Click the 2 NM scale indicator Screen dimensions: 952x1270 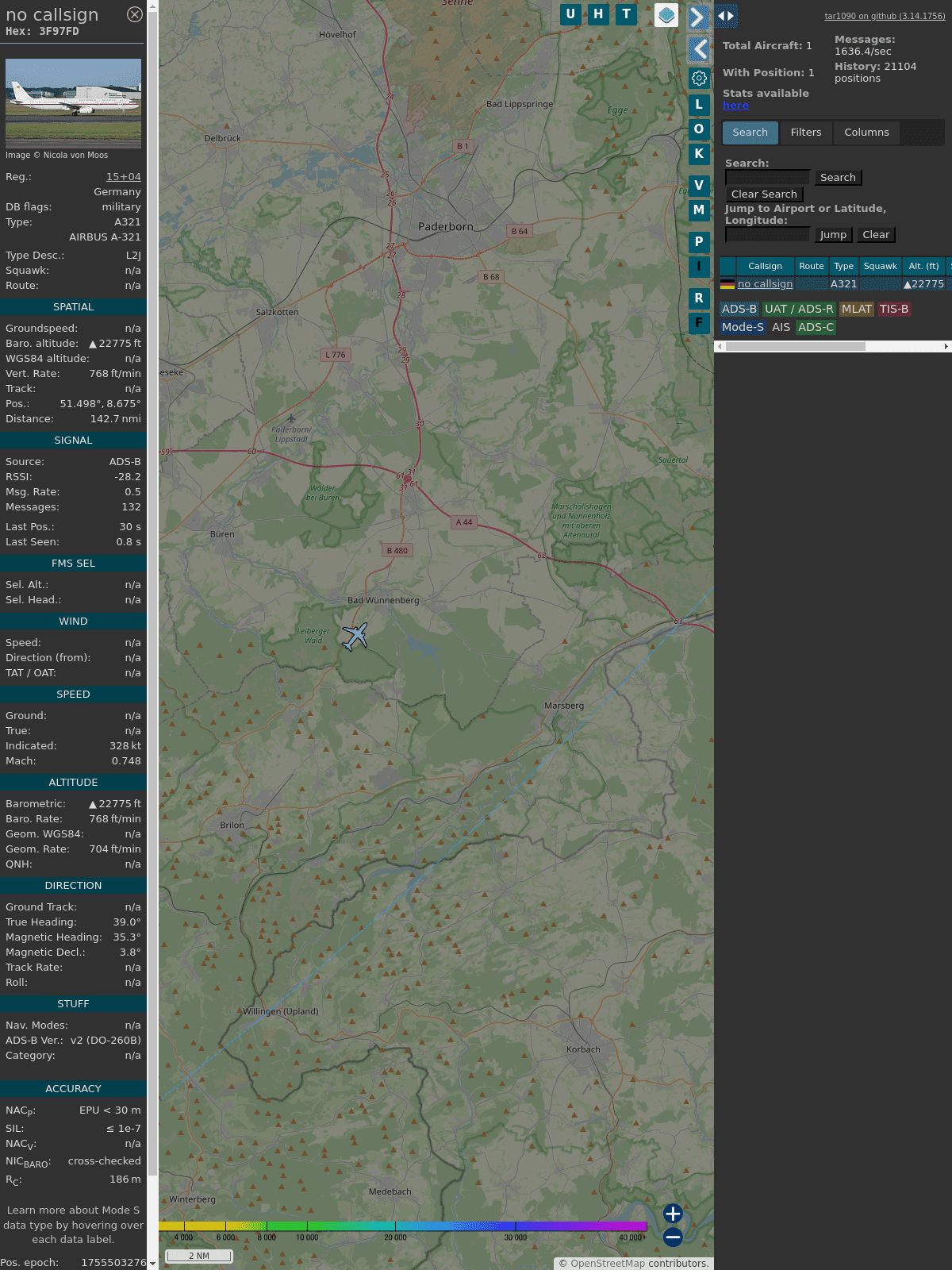tap(199, 1256)
